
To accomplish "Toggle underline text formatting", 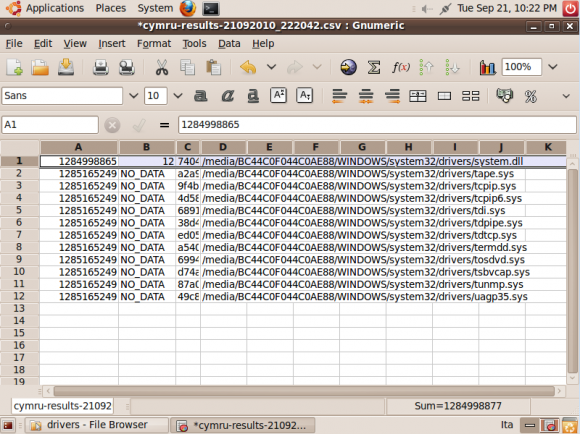I will tap(253, 96).
